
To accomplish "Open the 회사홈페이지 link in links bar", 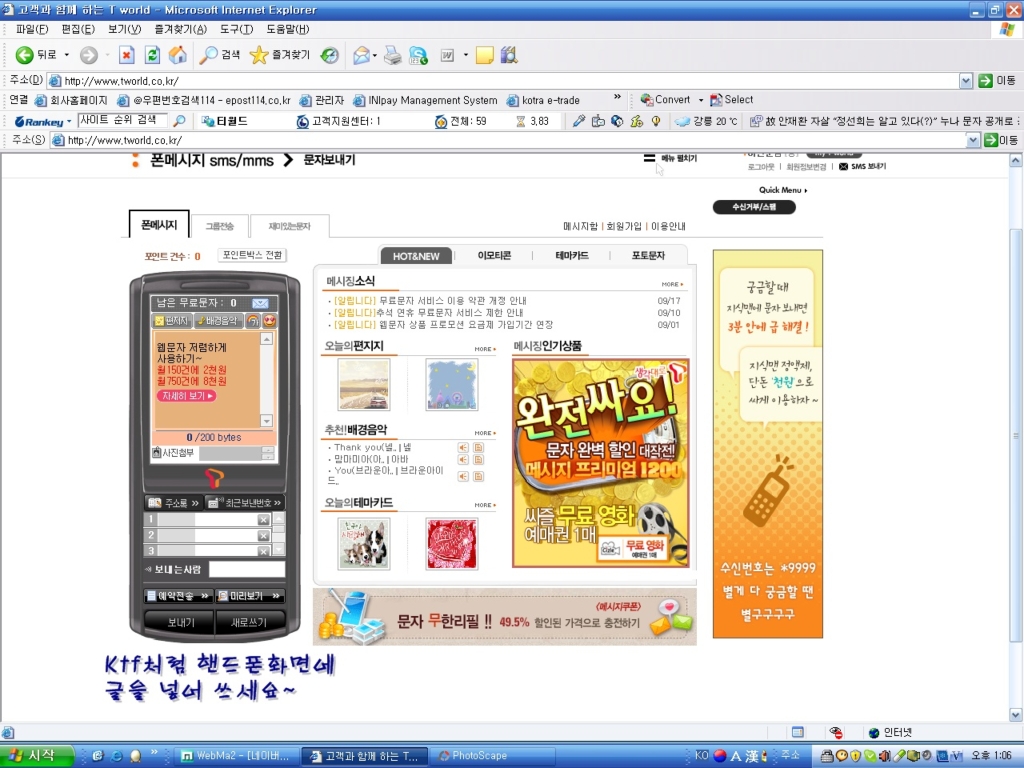I will [71, 100].
